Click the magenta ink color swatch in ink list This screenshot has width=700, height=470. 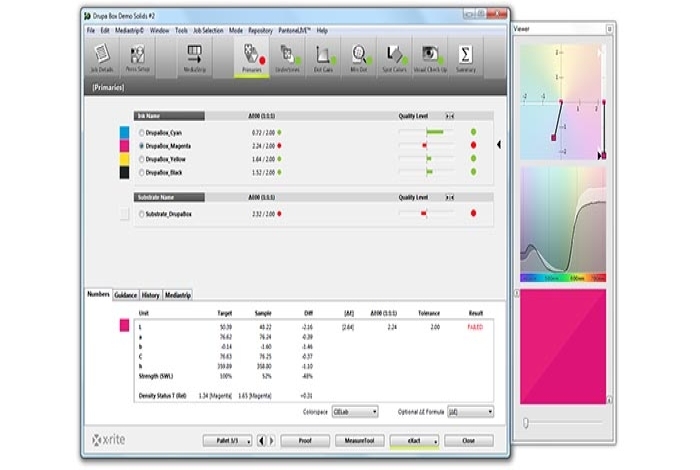tap(125, 146)
